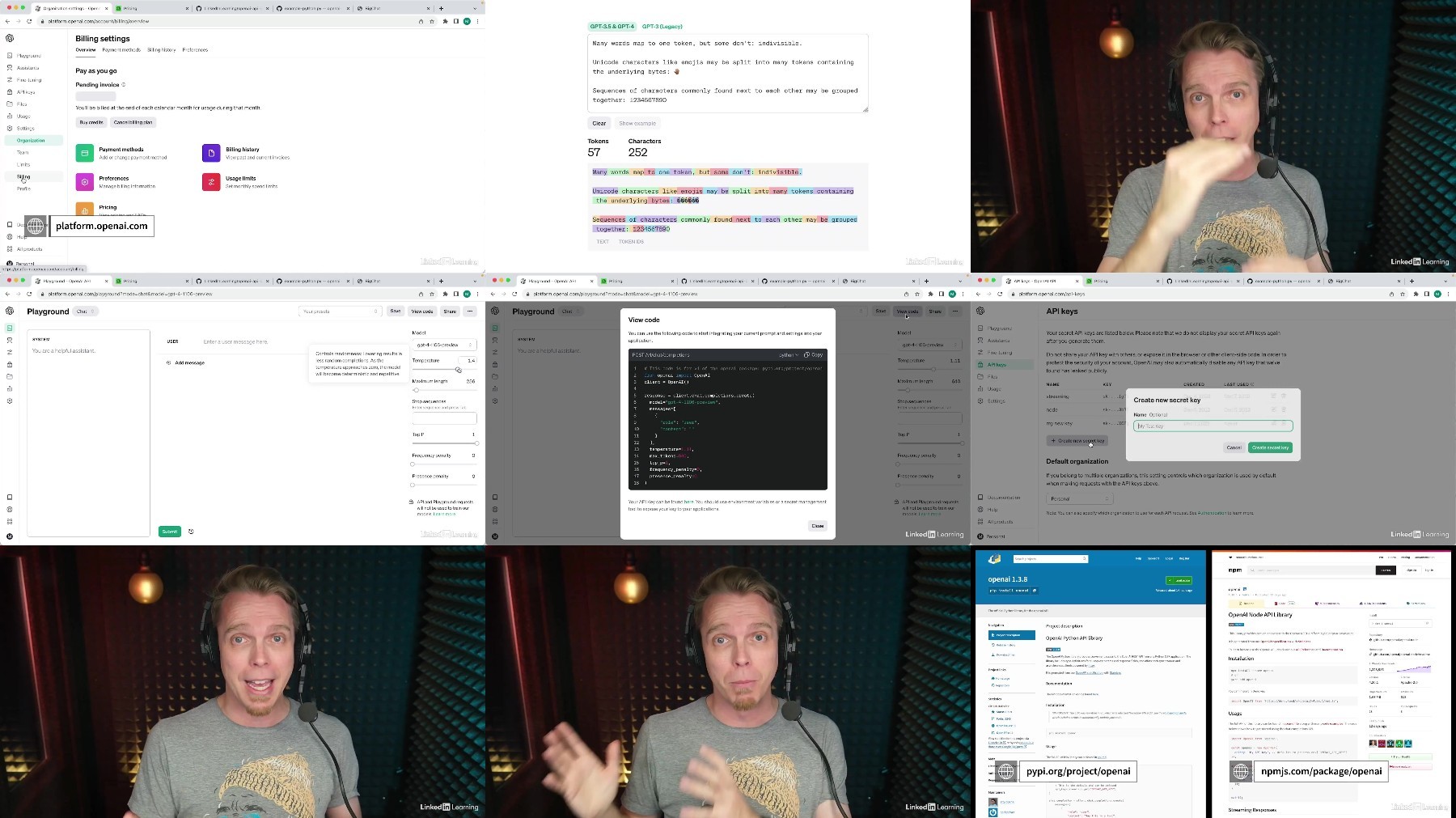Click the OpenAI logo on Billing settings page
The width and height of the screenshot is (1456, 818).
pyautogui.click(x=10, y=38)
